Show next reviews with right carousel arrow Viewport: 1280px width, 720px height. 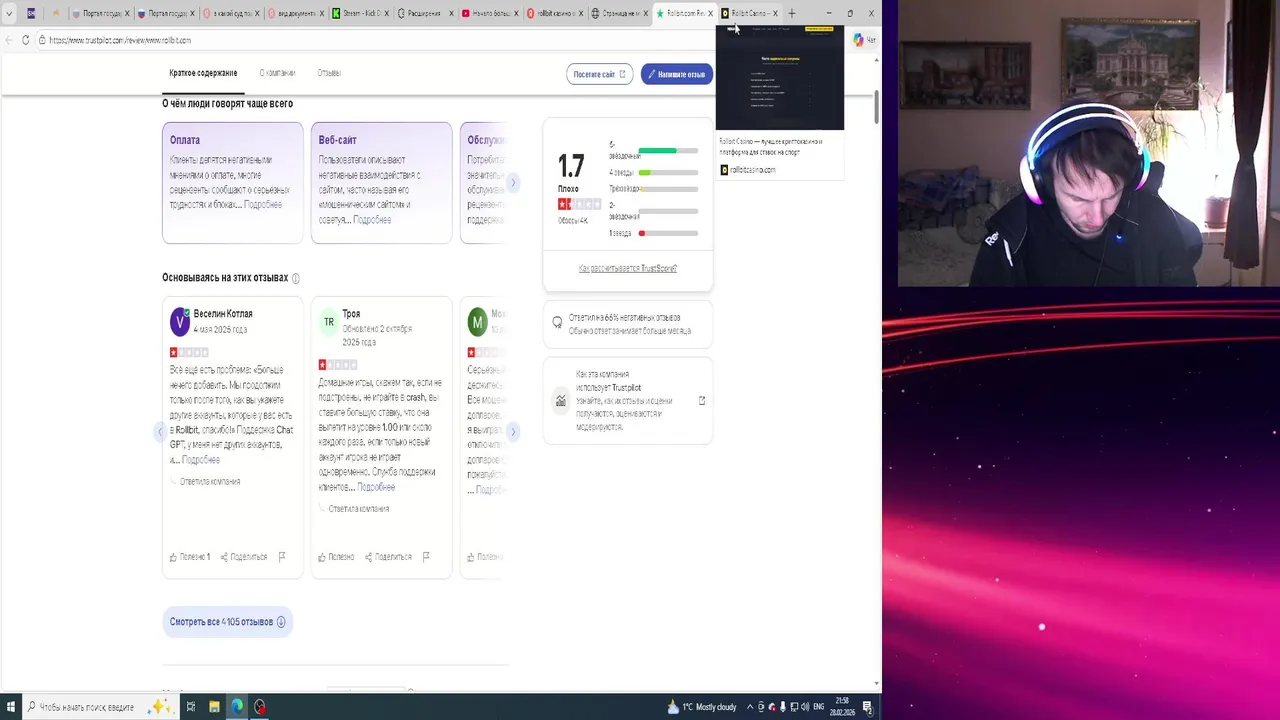pyautogui.click(x=513, y=432)
